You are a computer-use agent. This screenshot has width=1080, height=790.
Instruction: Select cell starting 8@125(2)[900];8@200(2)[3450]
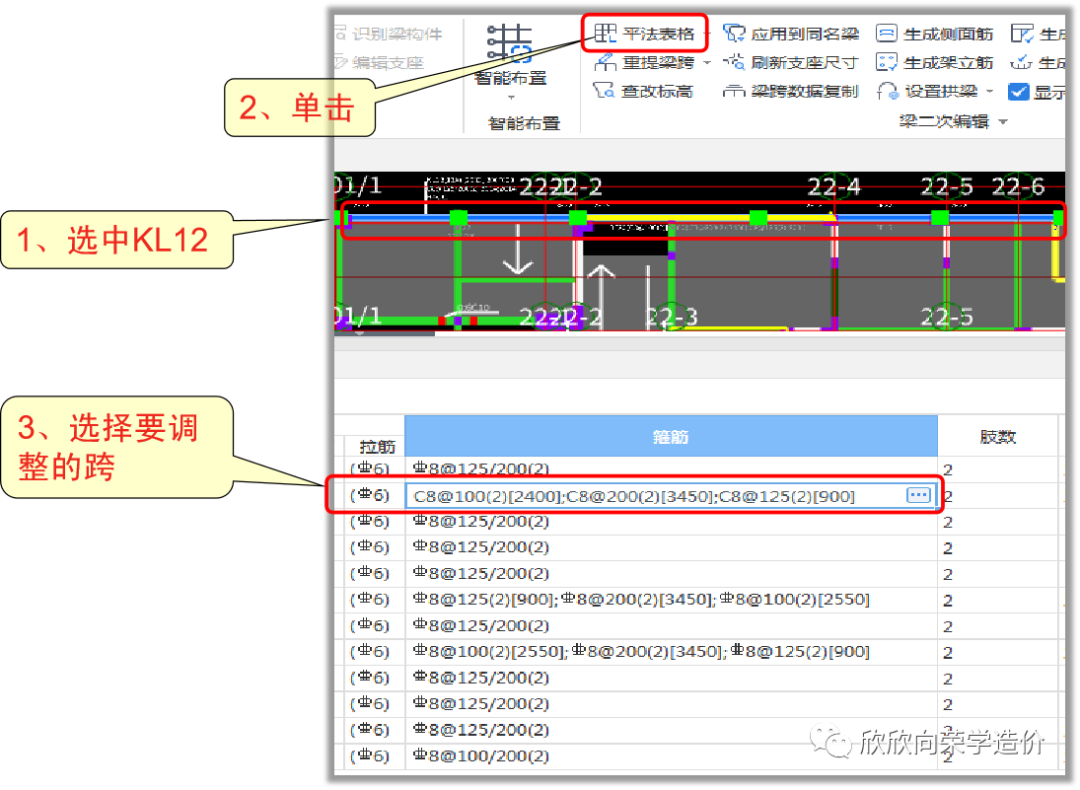671,599
